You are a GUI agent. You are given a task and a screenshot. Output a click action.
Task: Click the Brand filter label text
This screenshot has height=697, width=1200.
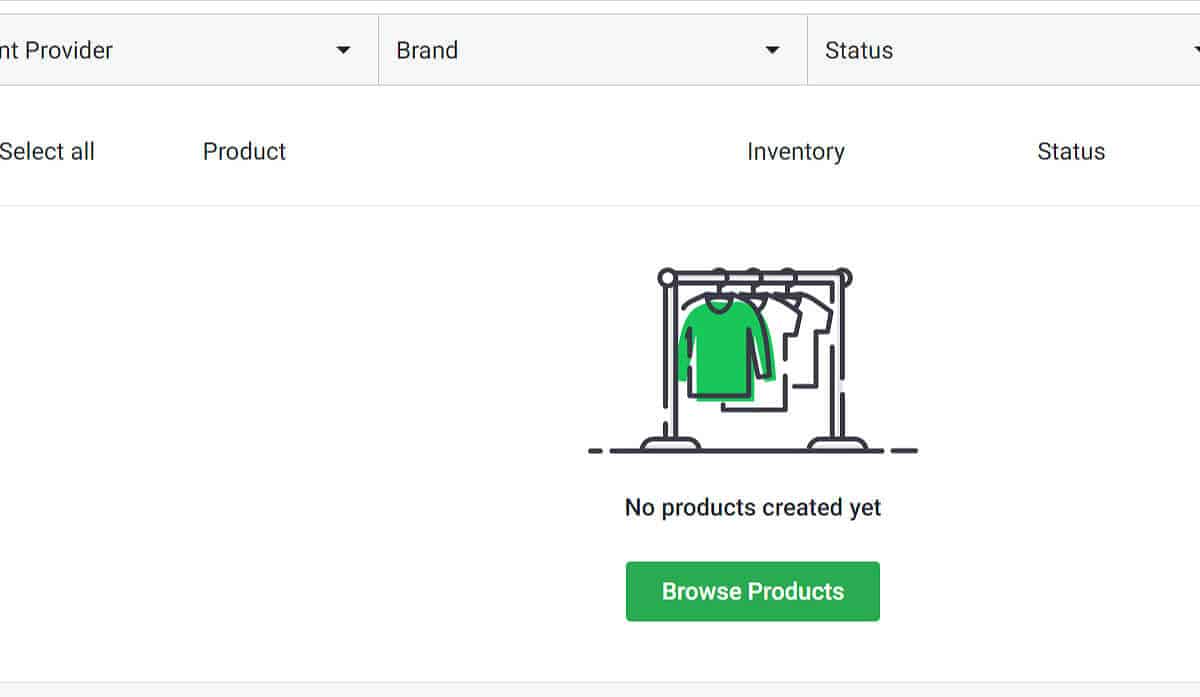click(x=427, y=50)
